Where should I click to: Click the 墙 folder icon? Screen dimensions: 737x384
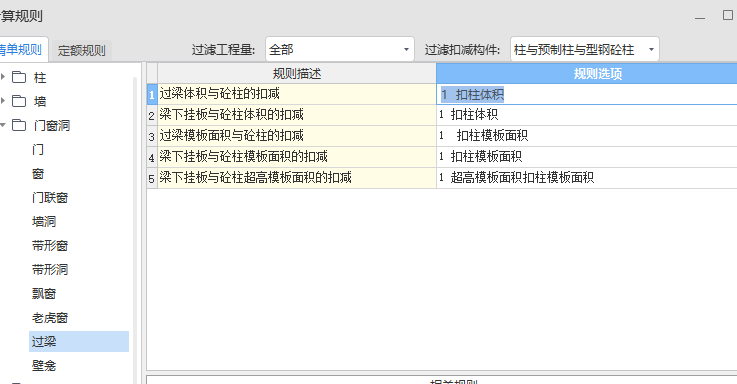[x=19, y=101]
